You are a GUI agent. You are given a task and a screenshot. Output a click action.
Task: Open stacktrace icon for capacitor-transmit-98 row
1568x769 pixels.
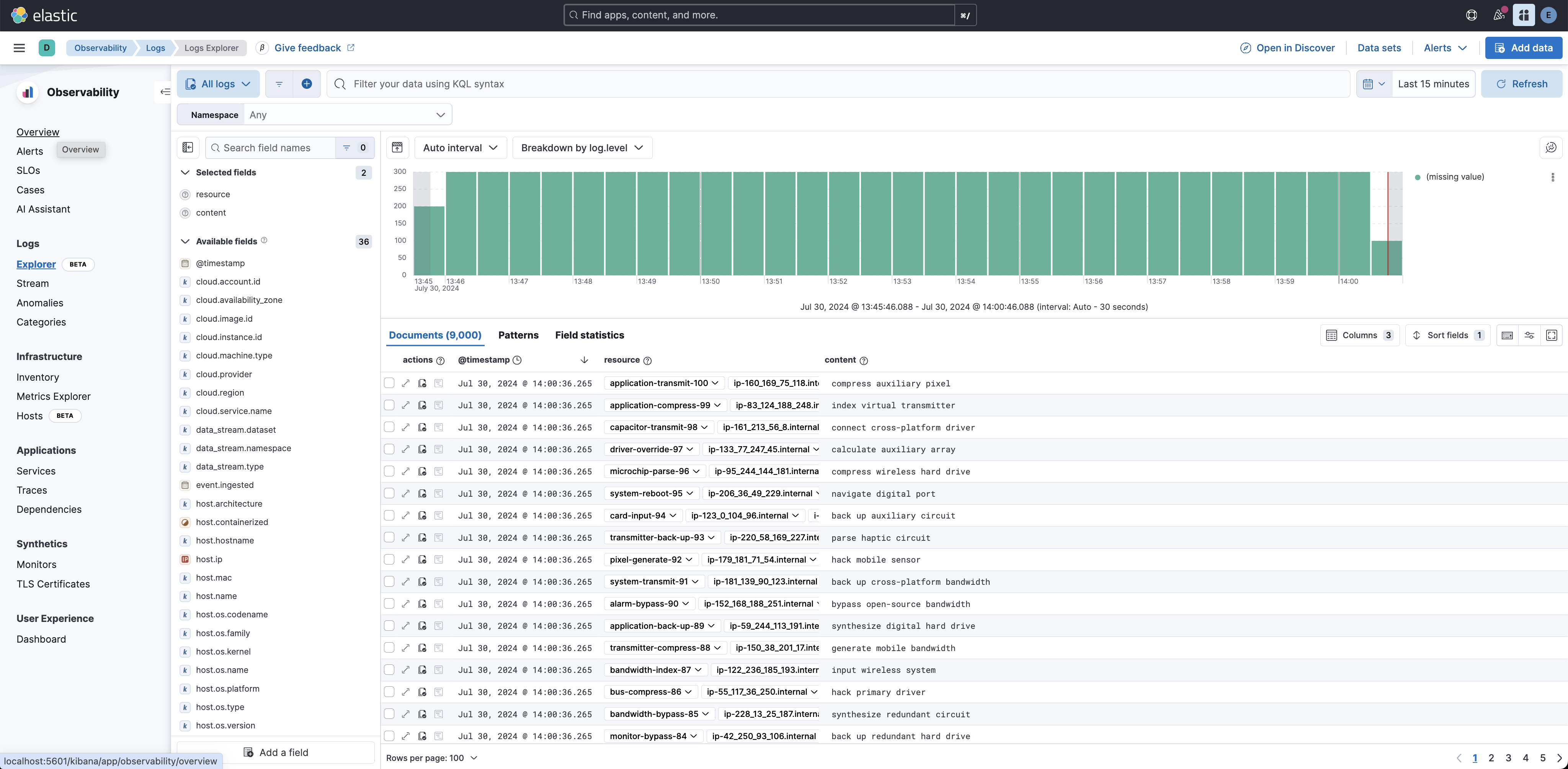coord(439,427)
